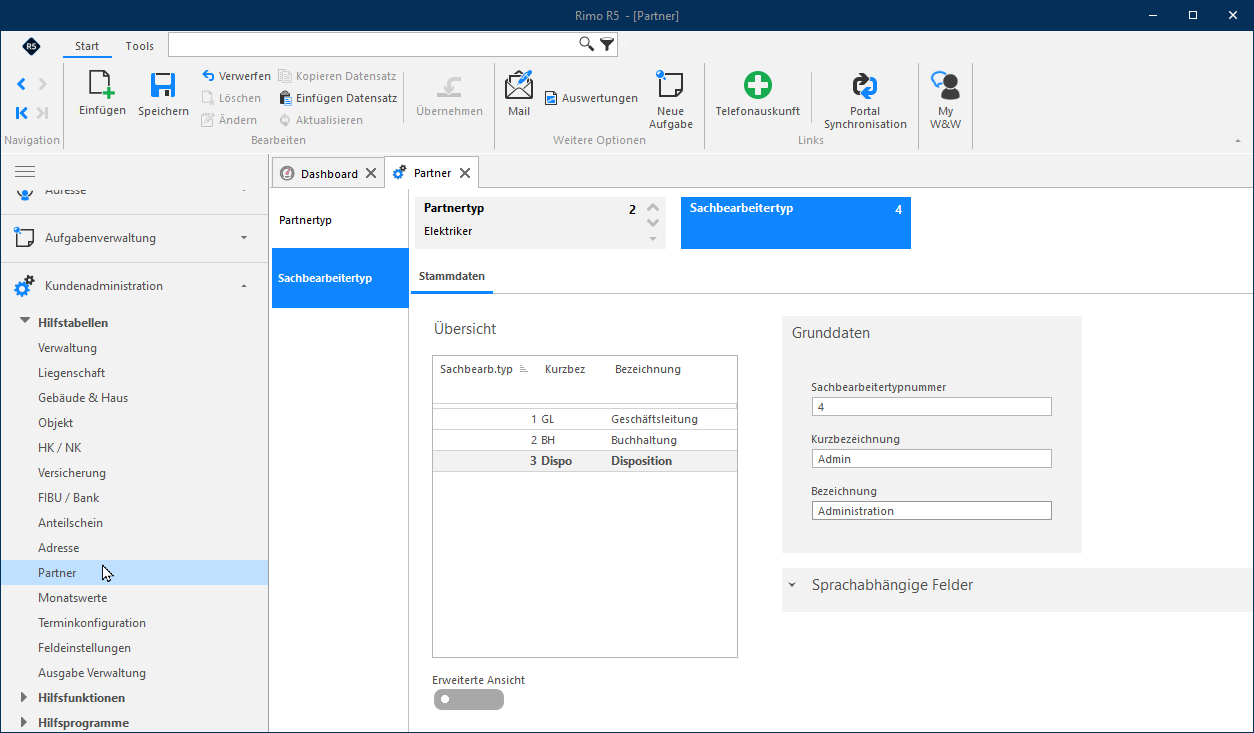Sort by Sachbearb.typ column header

(483, 369)
